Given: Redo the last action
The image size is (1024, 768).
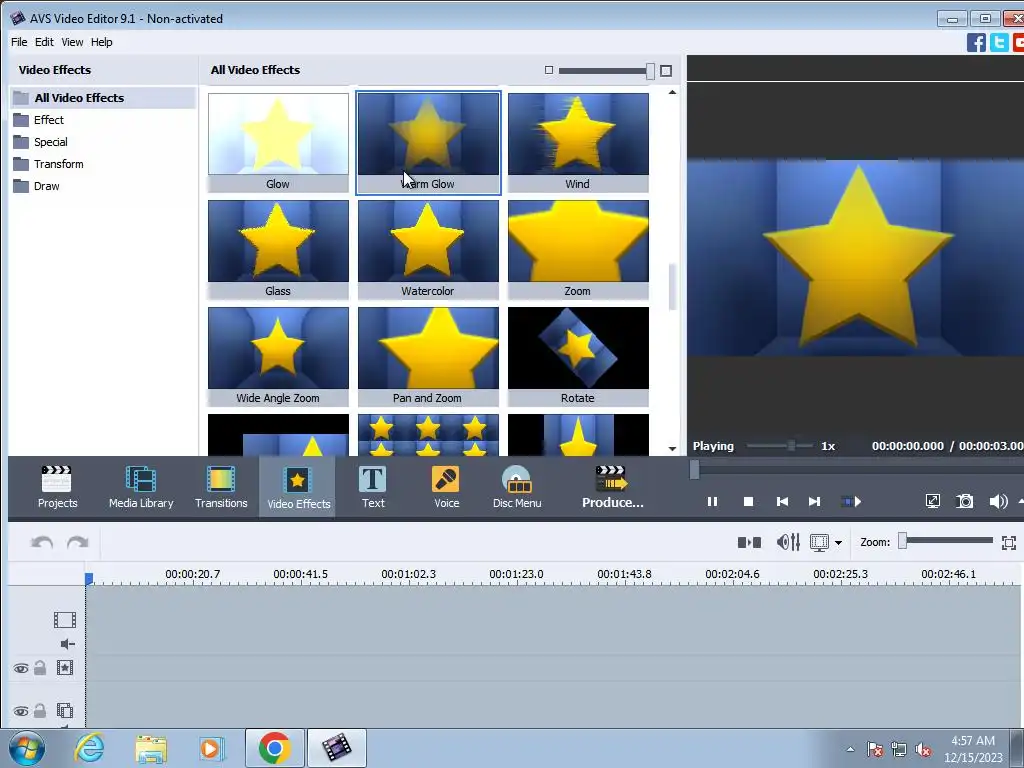Looking at the screenshot, I should pos(78,543).
